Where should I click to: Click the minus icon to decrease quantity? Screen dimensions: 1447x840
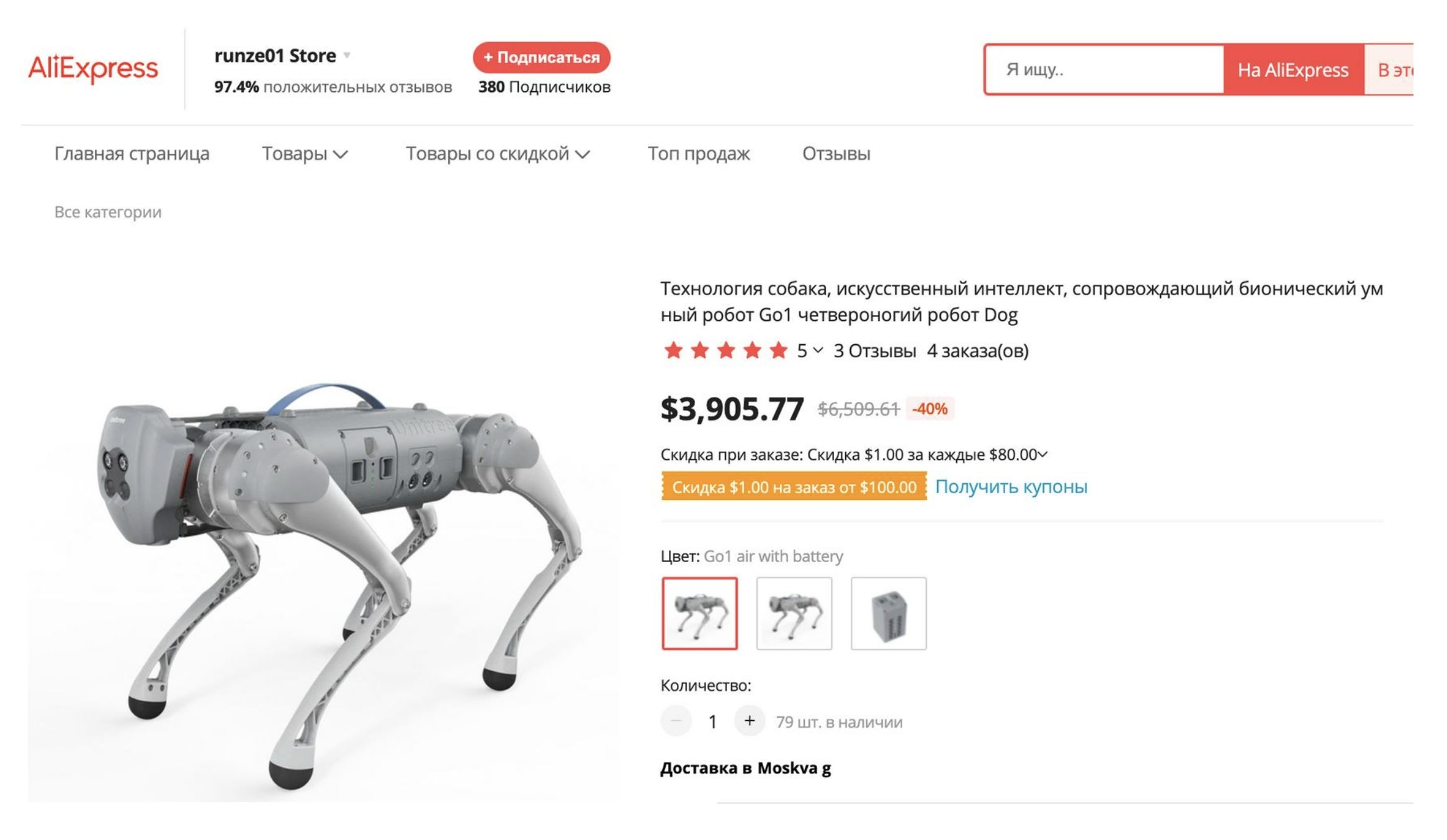pos(676,721)
